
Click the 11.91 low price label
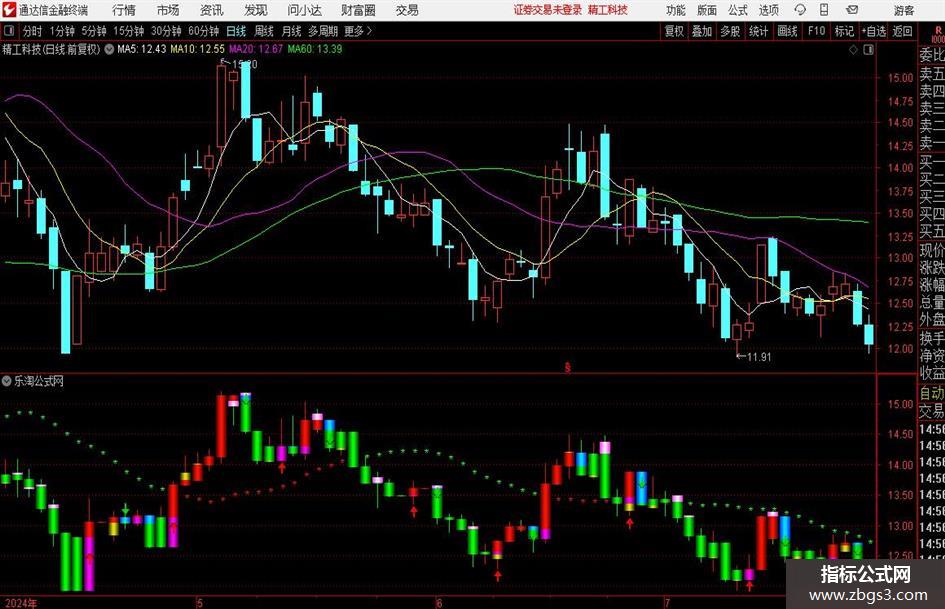759,357
